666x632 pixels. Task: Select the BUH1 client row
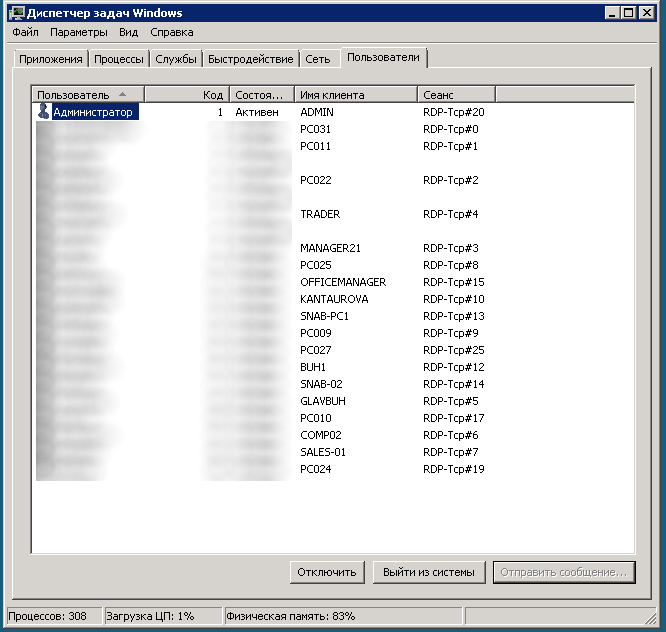pyautogui.click(x=313, y=367)
